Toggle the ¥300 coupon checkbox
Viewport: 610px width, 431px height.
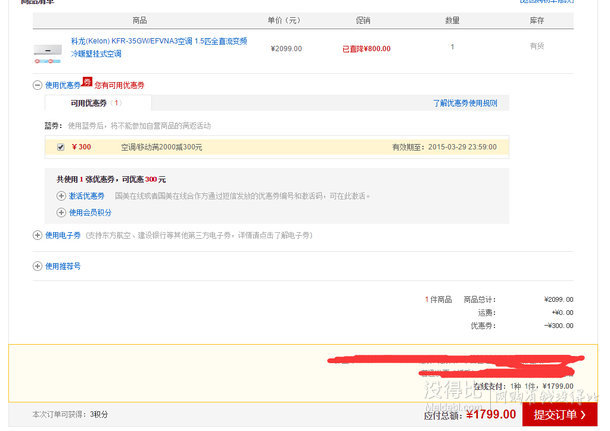[x=60, y=147]
